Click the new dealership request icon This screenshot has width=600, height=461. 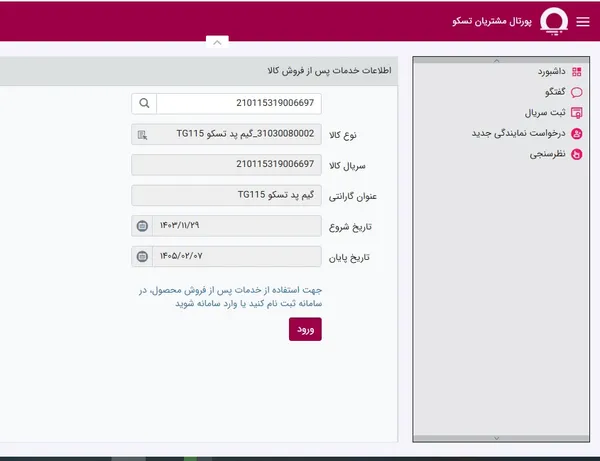tap(577, 134)
